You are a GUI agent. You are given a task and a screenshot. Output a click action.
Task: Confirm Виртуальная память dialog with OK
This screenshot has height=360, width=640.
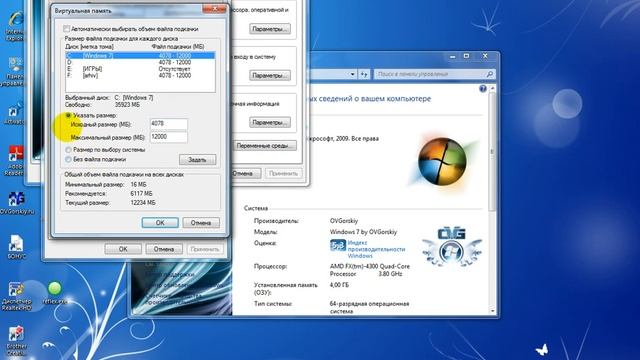160,223
